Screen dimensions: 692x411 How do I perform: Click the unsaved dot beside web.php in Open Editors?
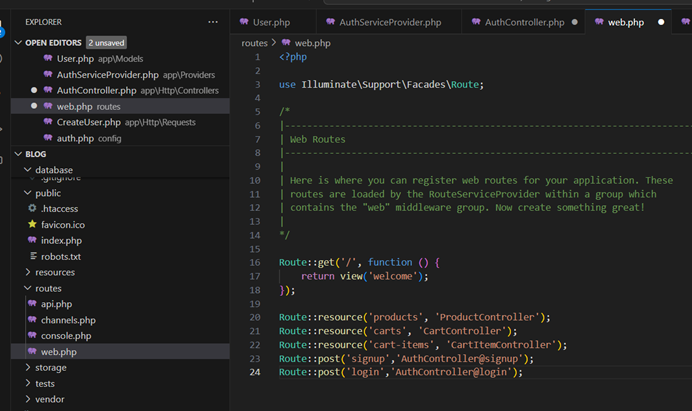34,106
